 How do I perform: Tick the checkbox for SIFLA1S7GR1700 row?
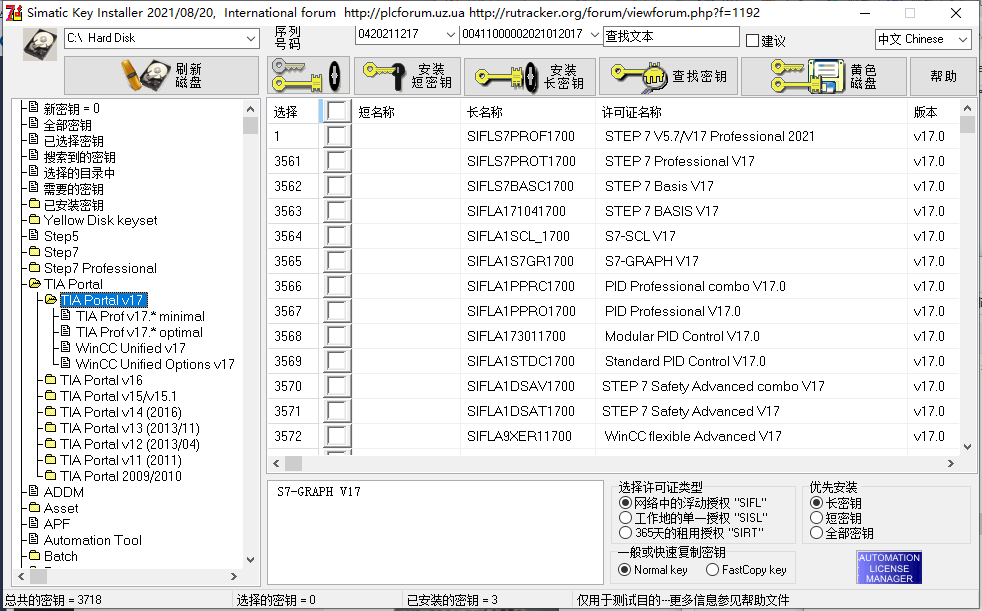(x=337, y=261)
